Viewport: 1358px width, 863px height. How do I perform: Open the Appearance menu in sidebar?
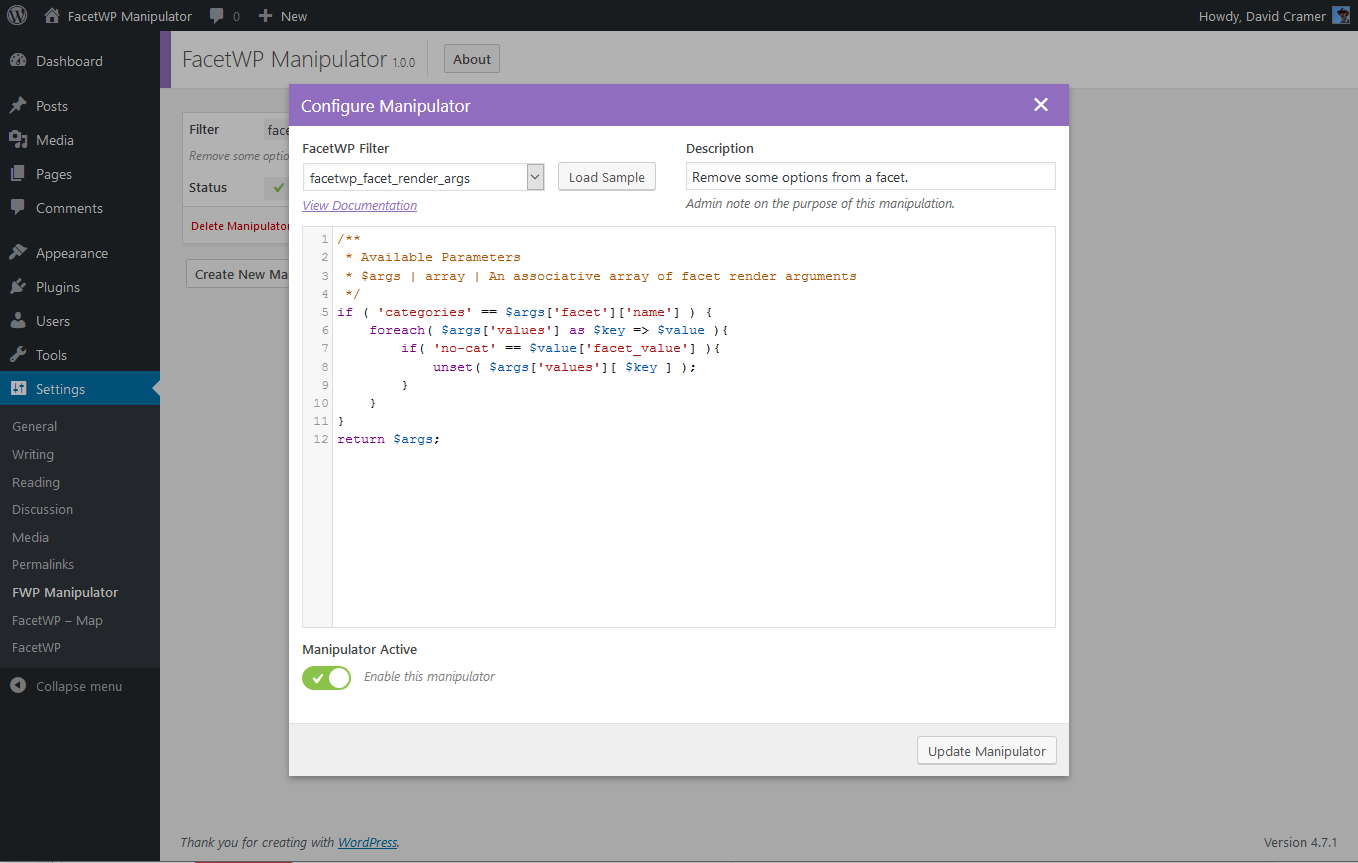(71, 253)
